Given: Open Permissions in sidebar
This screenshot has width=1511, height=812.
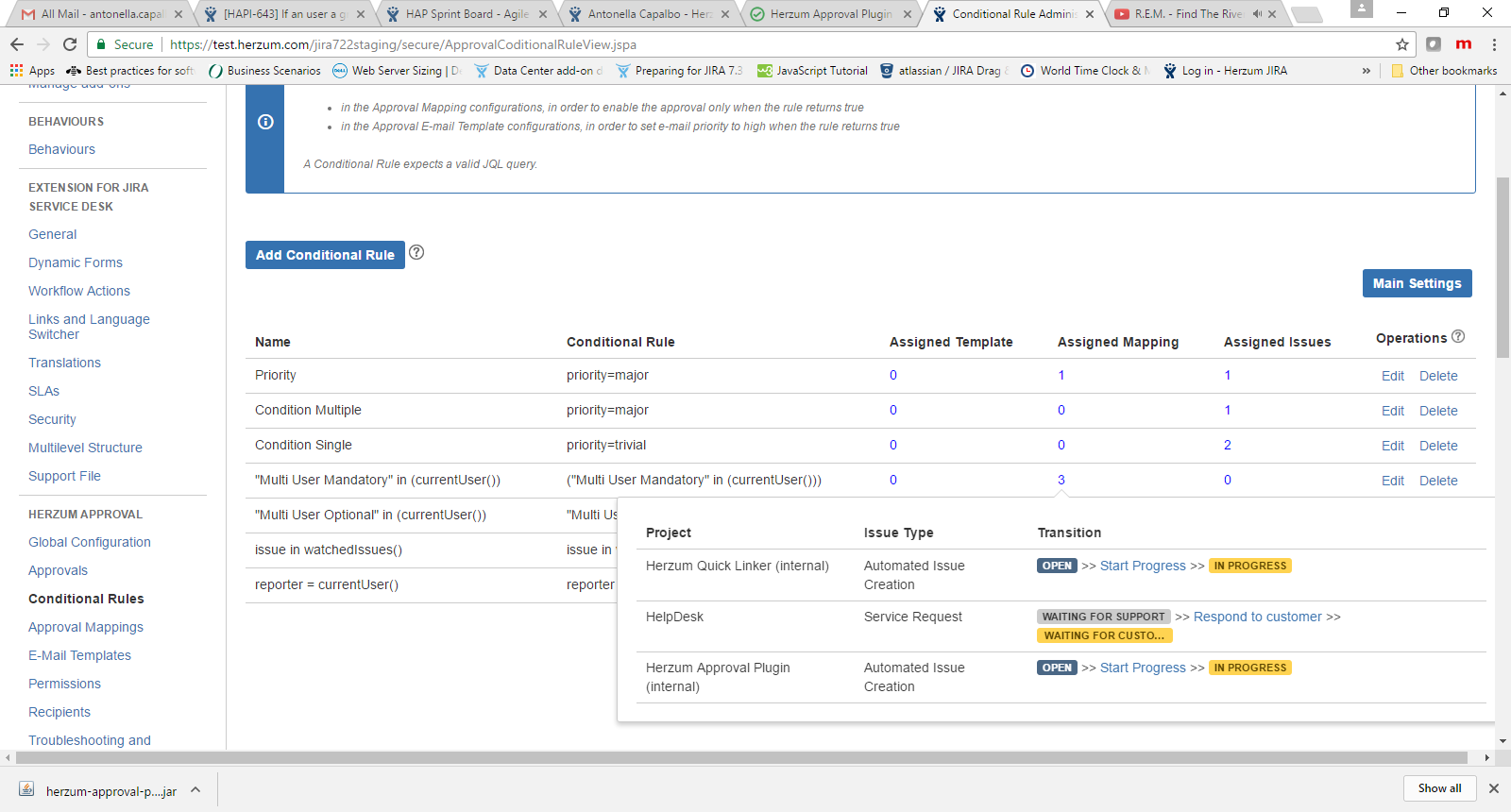Looking at the screenshot, I should 64,684.
